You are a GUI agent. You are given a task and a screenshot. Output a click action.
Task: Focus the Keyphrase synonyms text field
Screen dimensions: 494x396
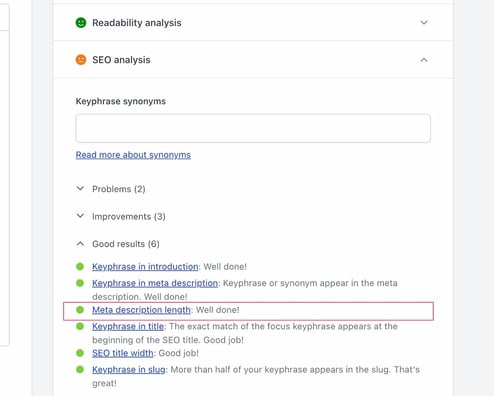tap(253, 128)
